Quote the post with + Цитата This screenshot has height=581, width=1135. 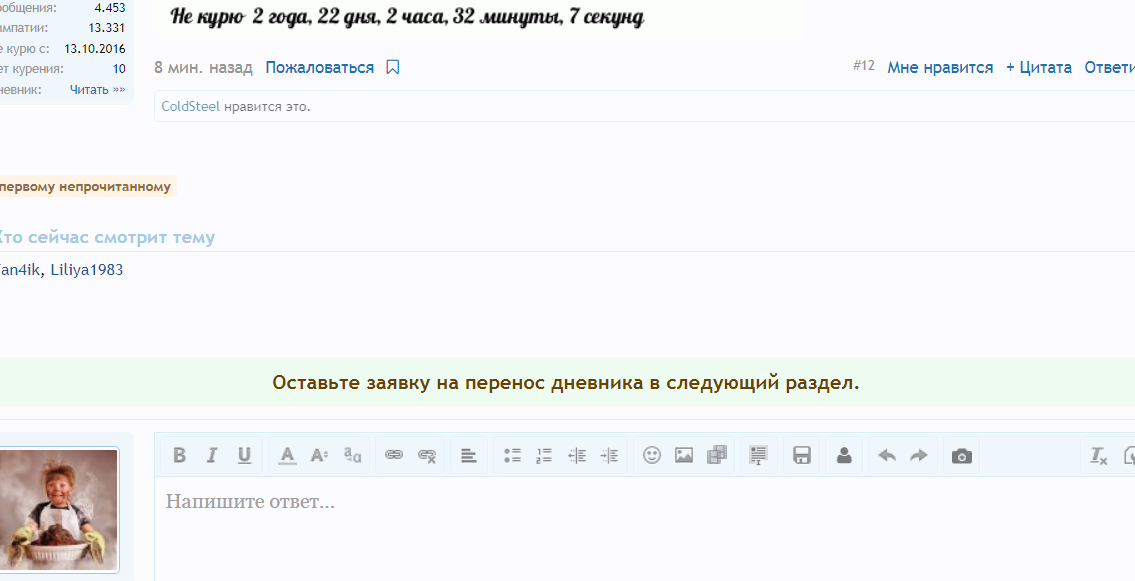(x=1039, y=67)
